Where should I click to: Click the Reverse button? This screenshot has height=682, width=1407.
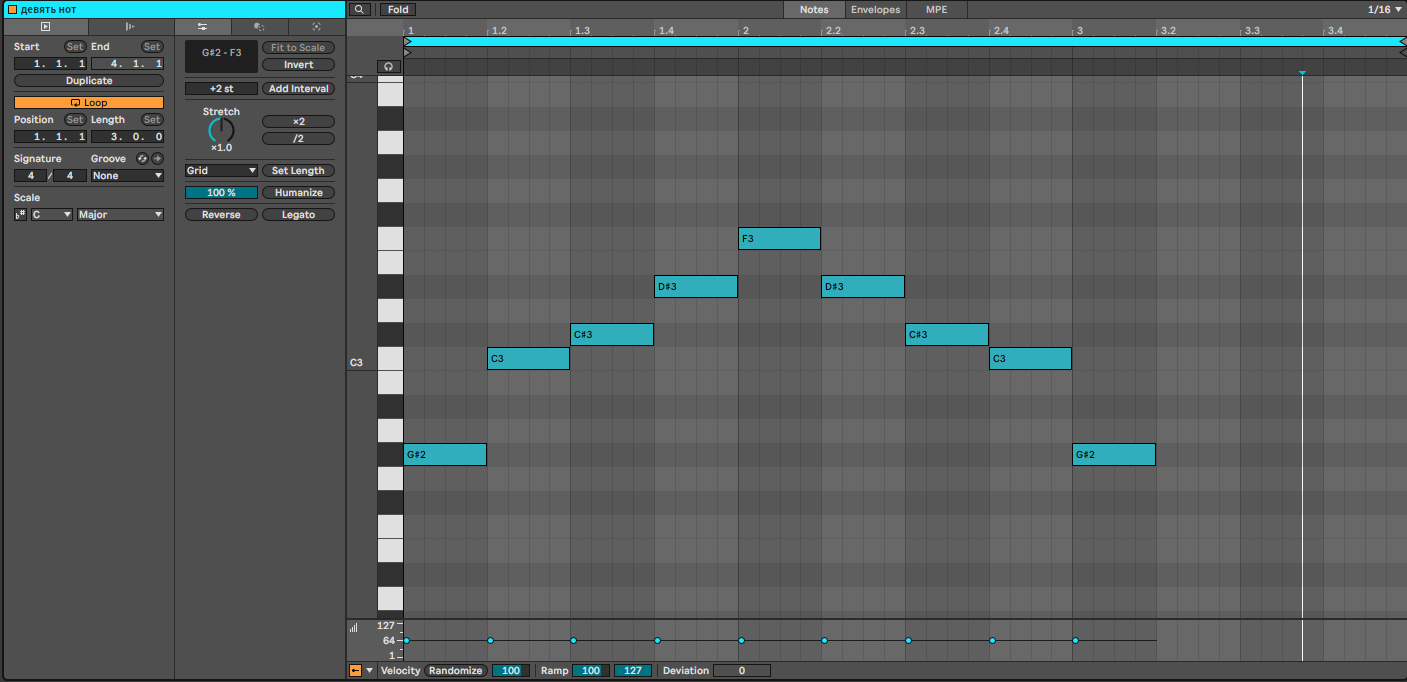click(x=221, y=215)
